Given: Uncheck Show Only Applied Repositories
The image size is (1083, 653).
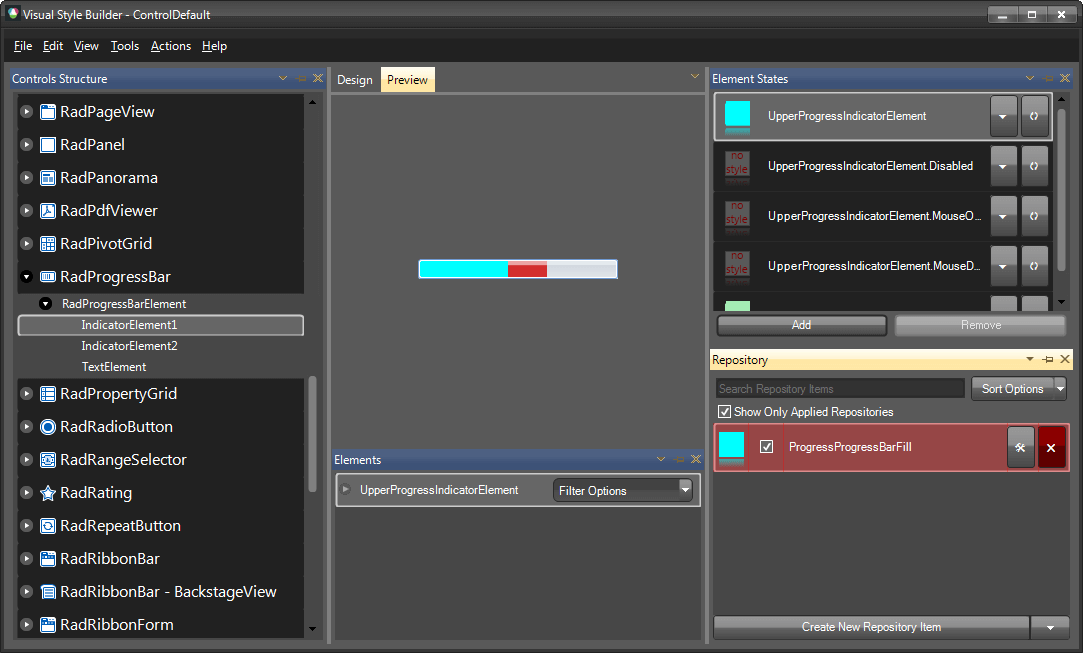Looking at the screenshot, I should (x=724, y=411).
